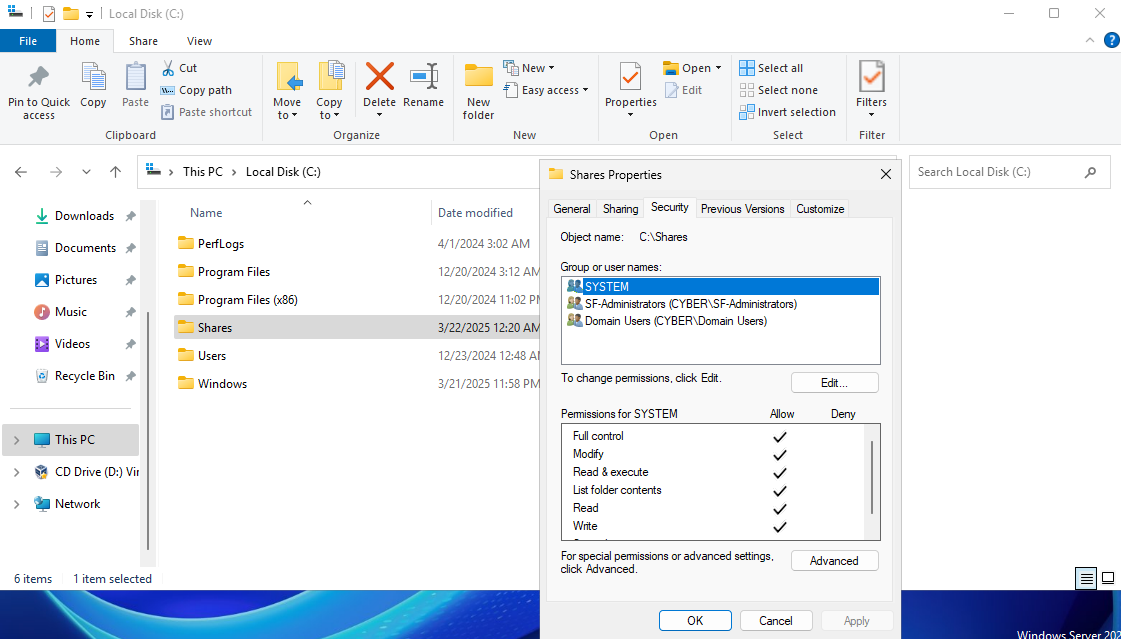Image resolution: width=1121 pixels, height=639 pixels.
Task: Click the Pin to Quick access icon
Action: point(38,78)
